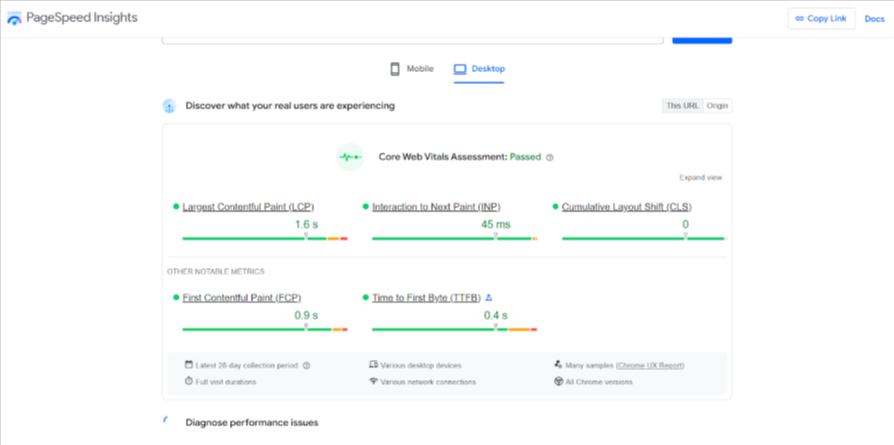Click the wifi icon for network connections
894x445 pixels.
pyautogui.click(x=373, y=381)
